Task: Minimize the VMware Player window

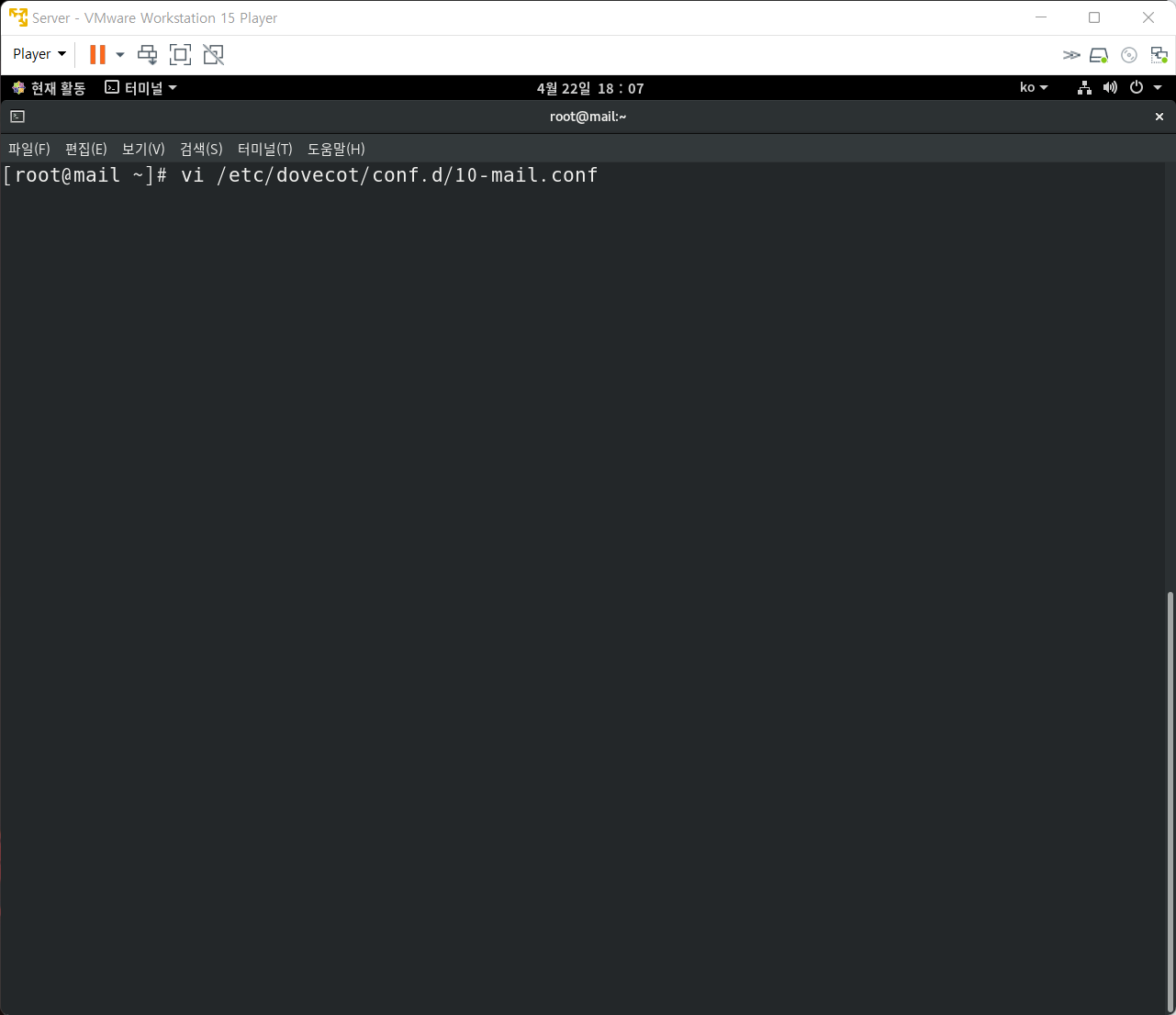Action: click(1041, 17)
